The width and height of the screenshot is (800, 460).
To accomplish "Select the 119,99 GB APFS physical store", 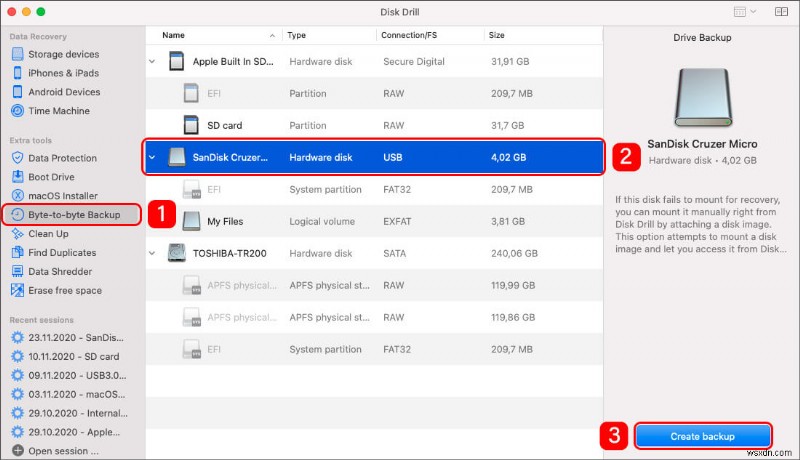I will click(x=374, y=286).
